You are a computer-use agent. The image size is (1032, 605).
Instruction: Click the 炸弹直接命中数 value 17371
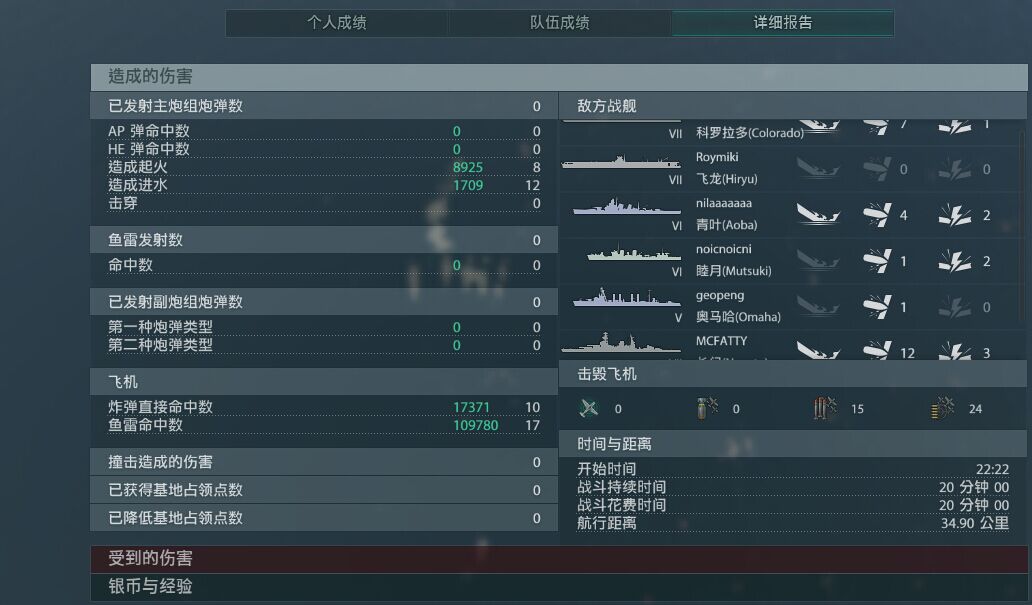coord(471,408)
